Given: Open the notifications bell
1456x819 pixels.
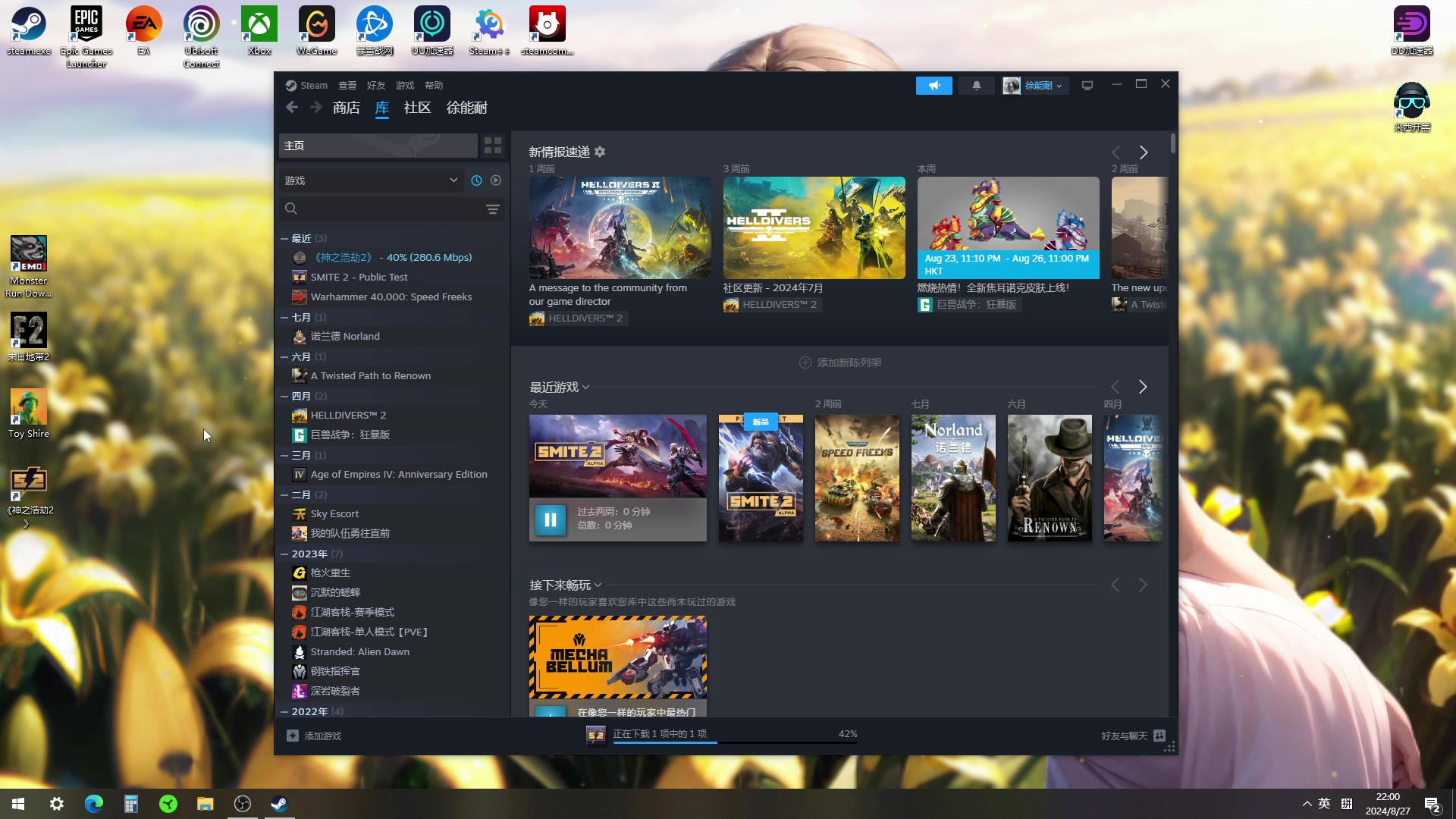Looking at the screenshot, I should (977, 86).
